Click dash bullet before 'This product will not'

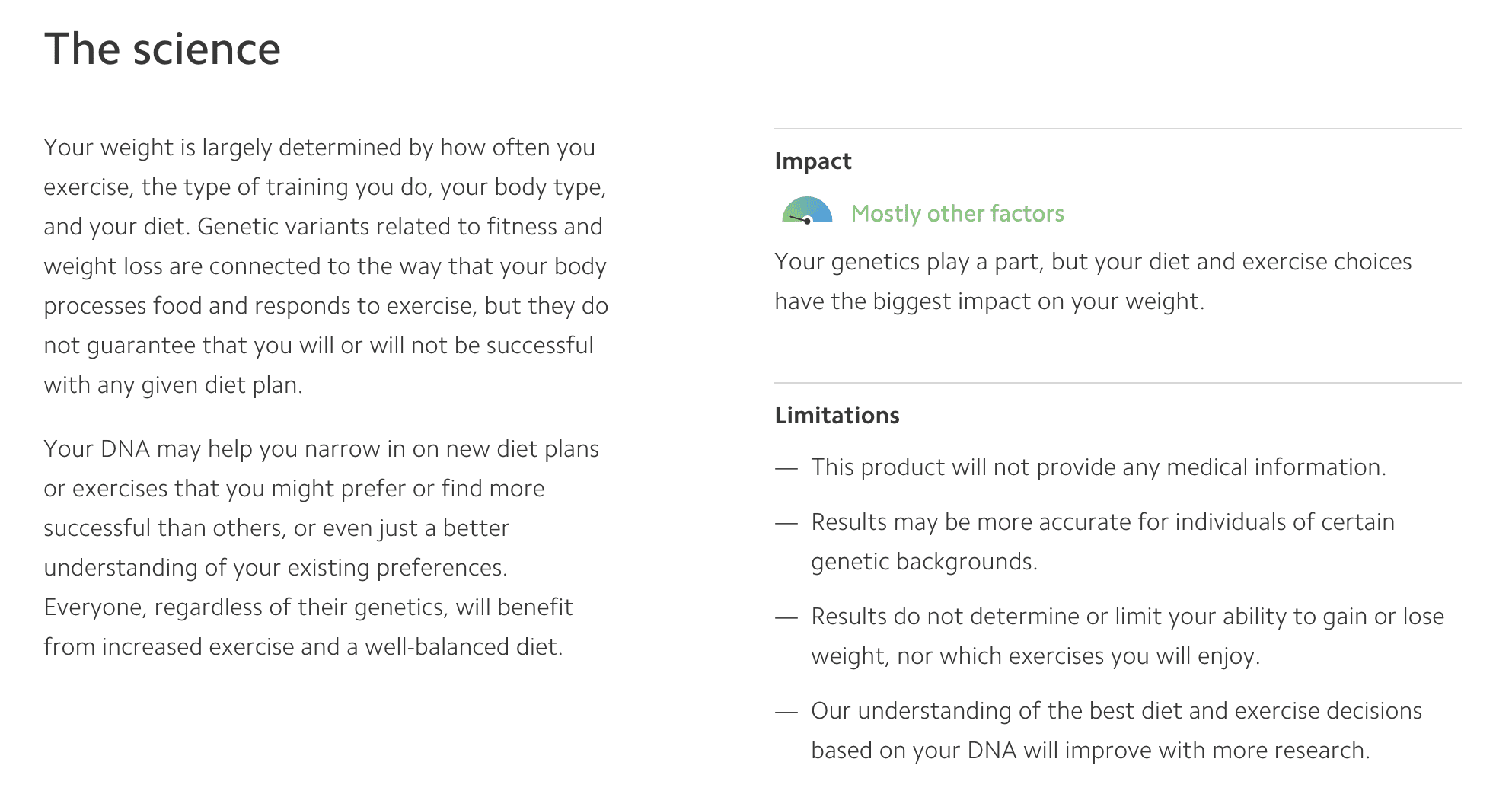(786, 468)
